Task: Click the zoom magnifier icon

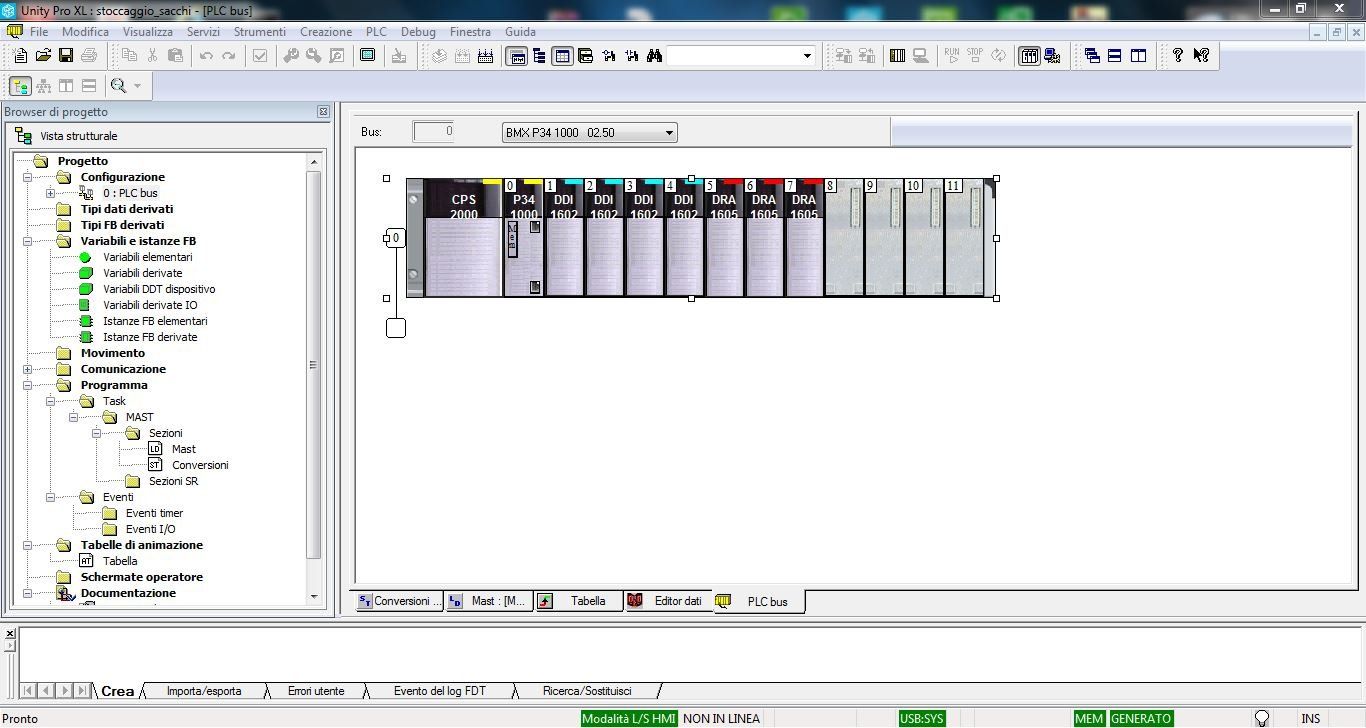Action: (118, 86)
